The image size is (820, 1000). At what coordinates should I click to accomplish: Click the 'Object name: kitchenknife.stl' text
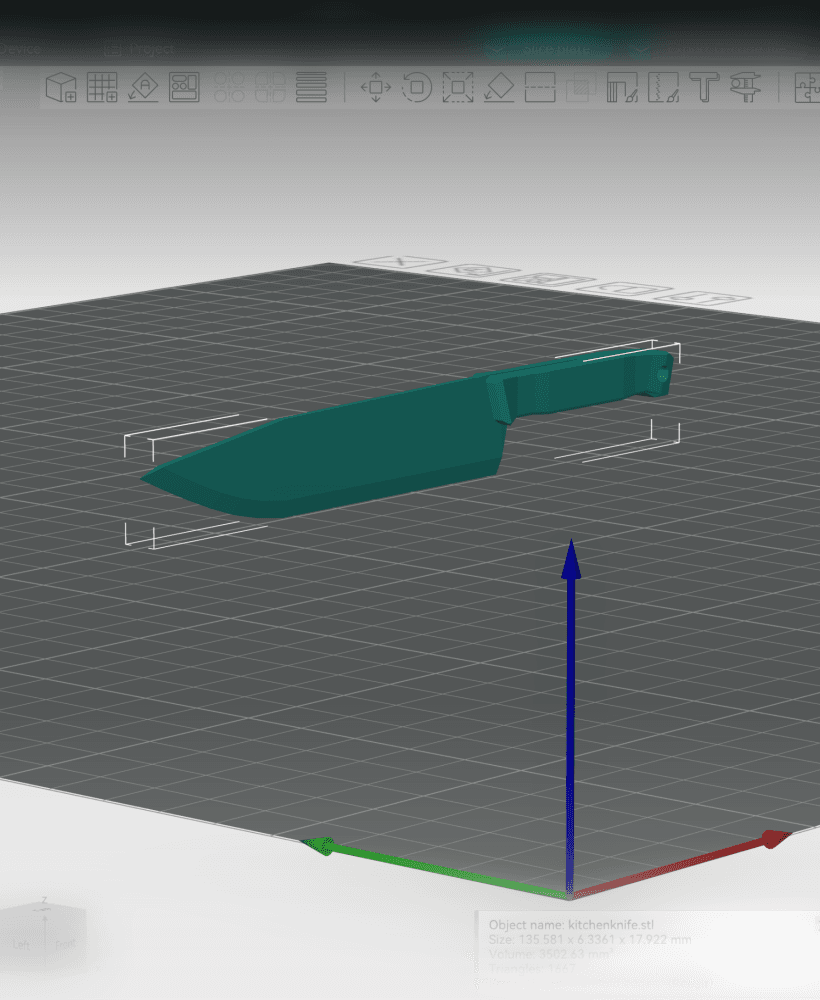571,925
